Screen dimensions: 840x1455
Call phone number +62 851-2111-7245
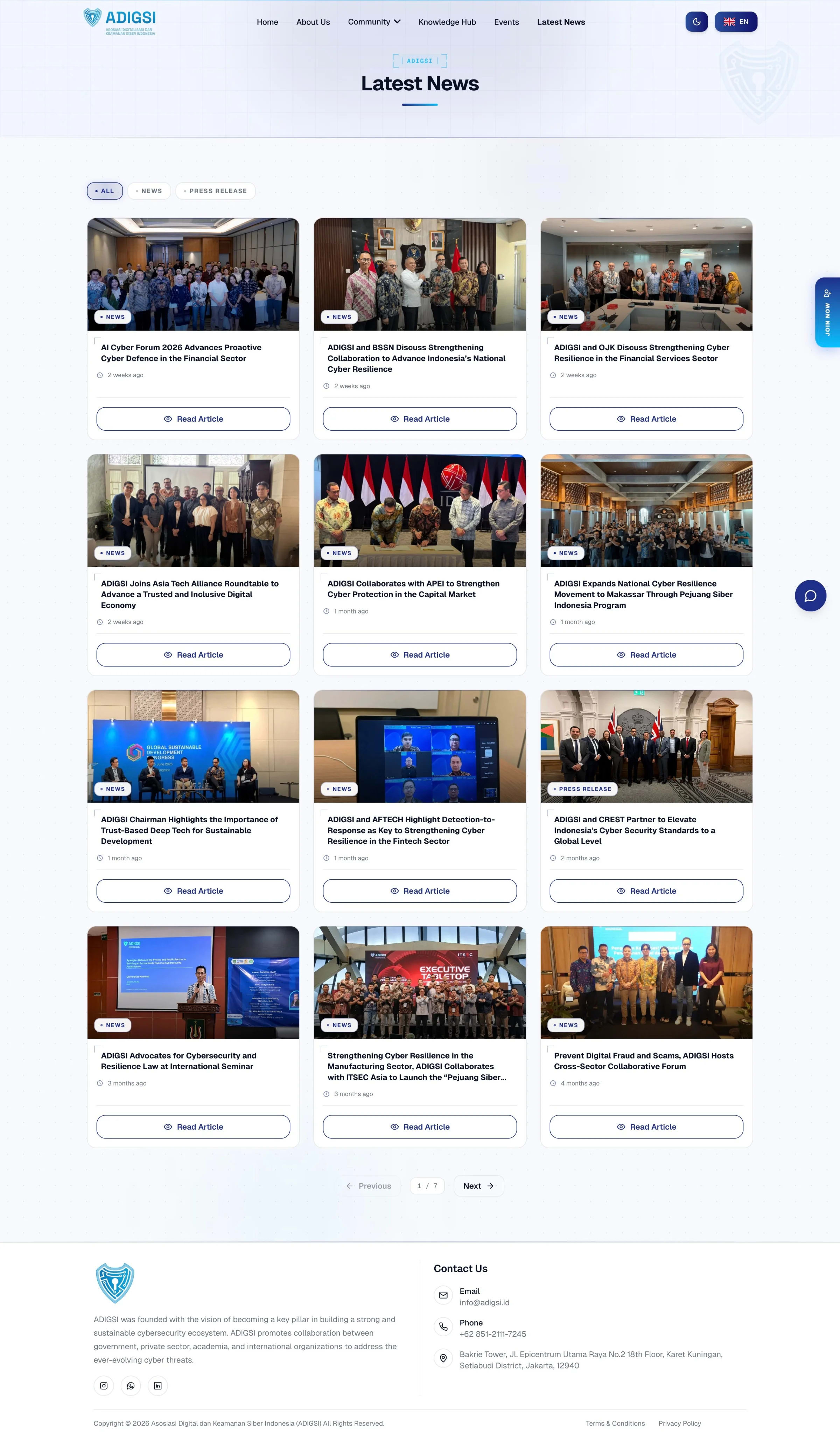pos(493,1335)
